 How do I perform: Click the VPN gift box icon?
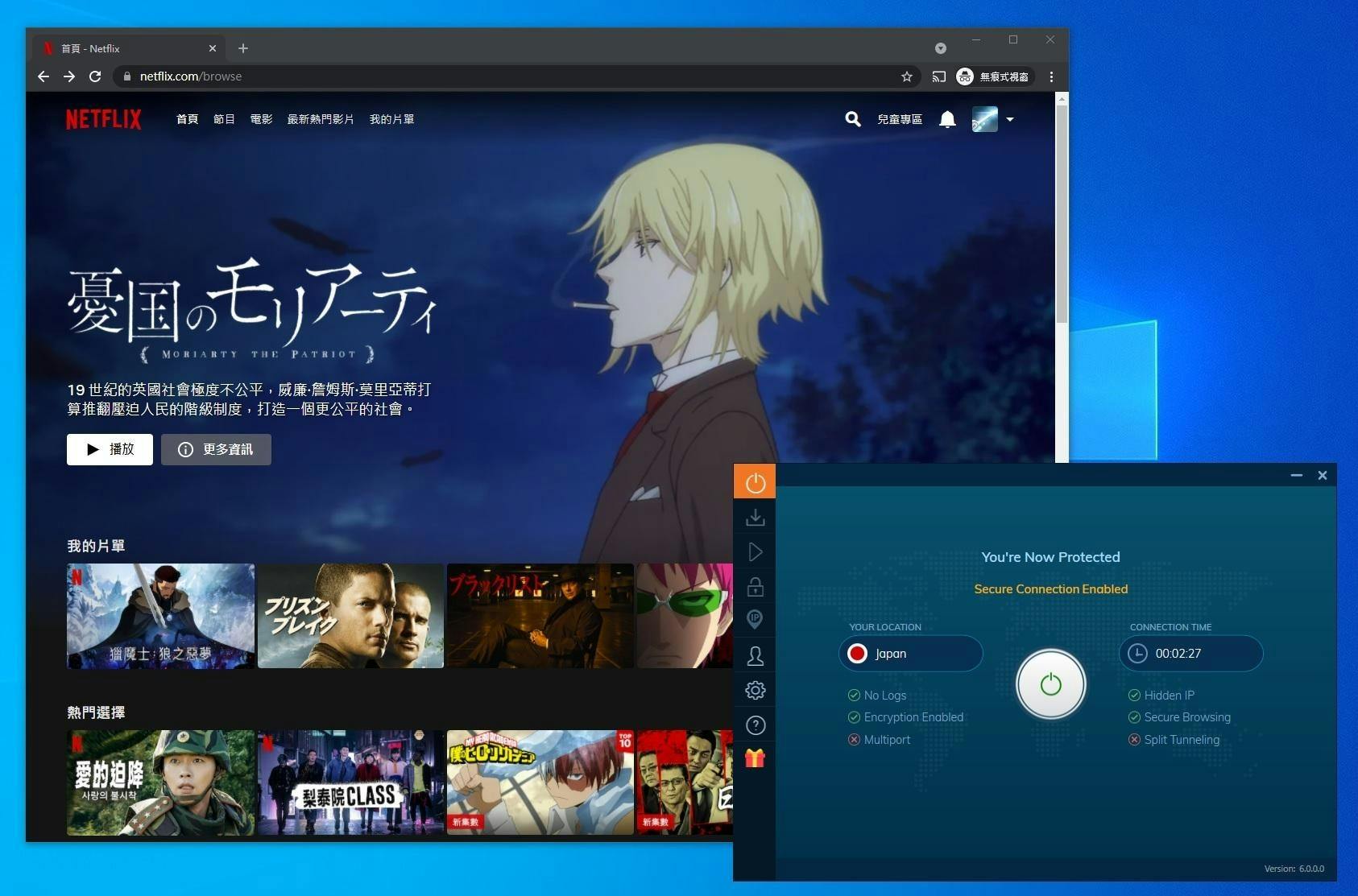[755, 758]
